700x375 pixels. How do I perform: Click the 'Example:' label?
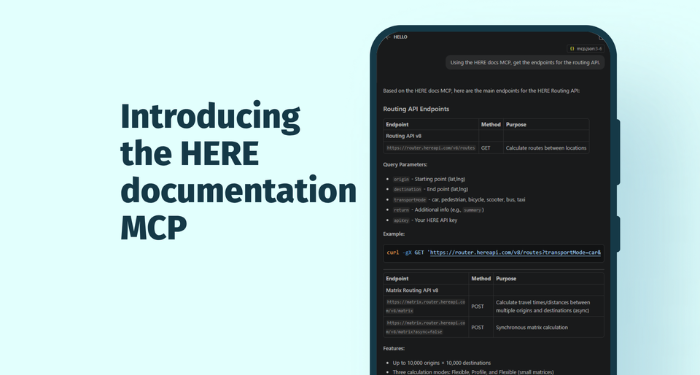394,234
